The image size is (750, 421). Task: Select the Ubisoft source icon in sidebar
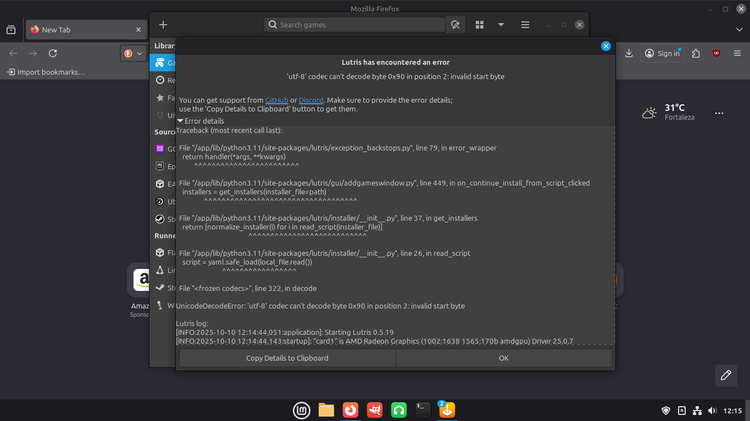pos(160,201)
